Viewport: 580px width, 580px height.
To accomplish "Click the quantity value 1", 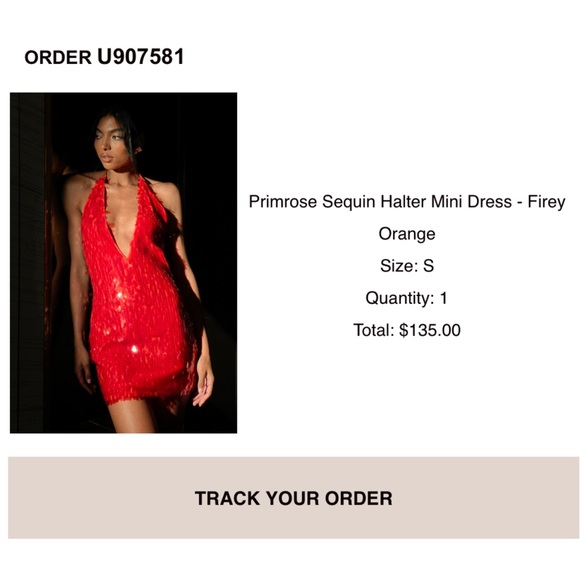I will tap(444, 298).
